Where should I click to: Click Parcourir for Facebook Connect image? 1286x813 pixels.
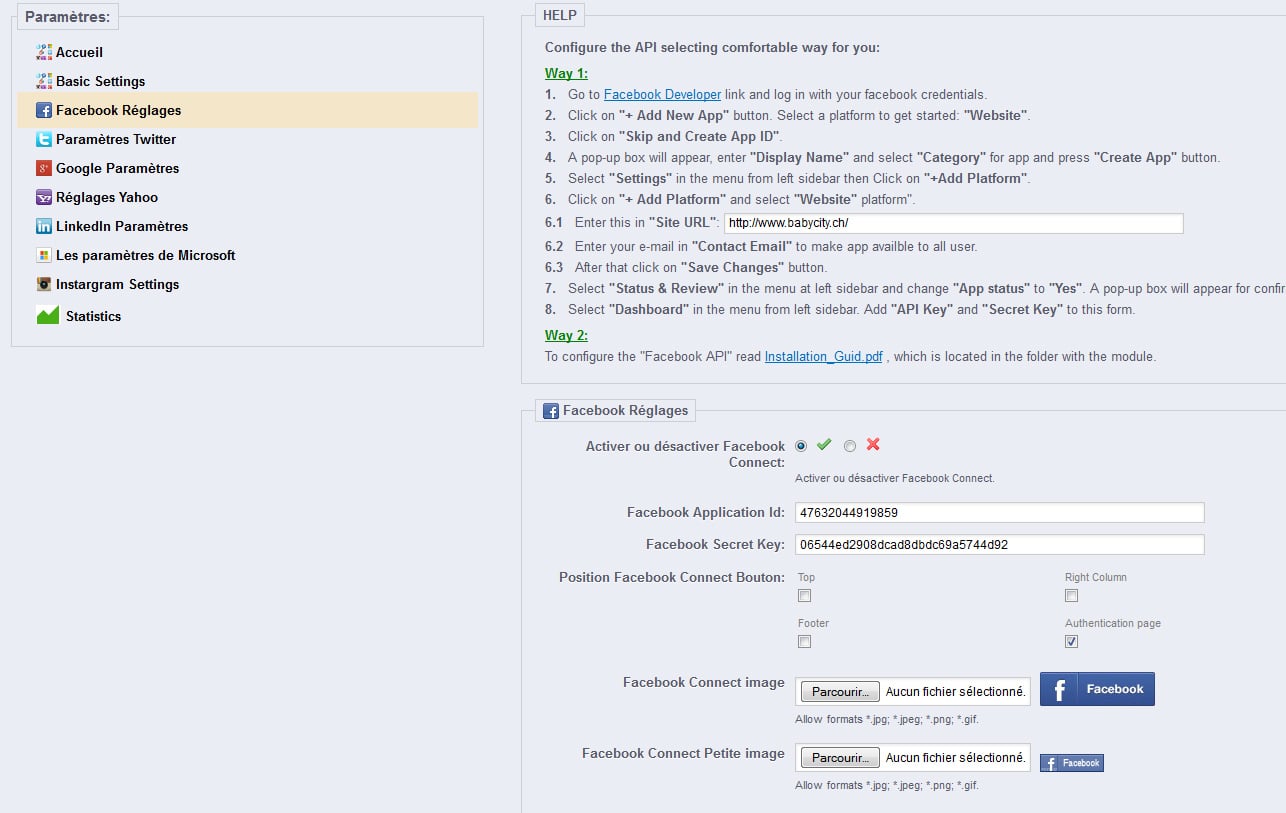(840, 692)
